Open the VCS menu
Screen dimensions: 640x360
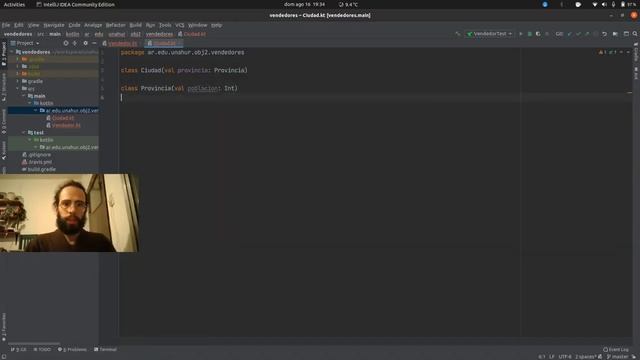180,25
